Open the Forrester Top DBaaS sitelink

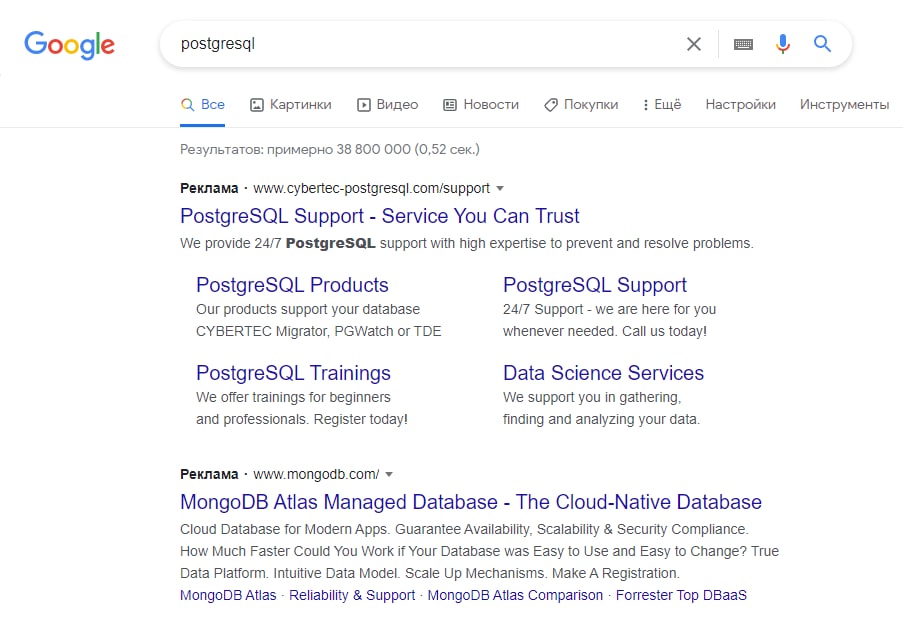681,595
